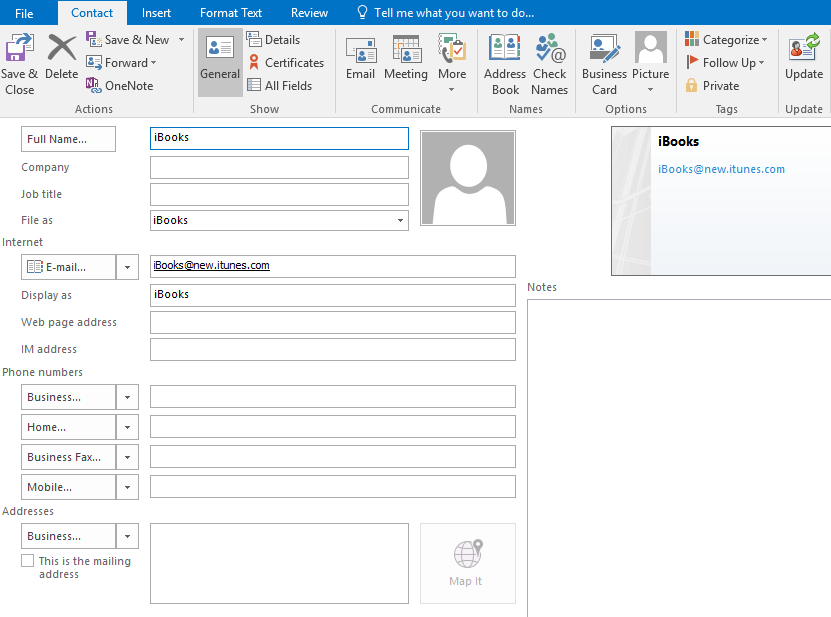Click the Notes text area

tap(679, 458)
